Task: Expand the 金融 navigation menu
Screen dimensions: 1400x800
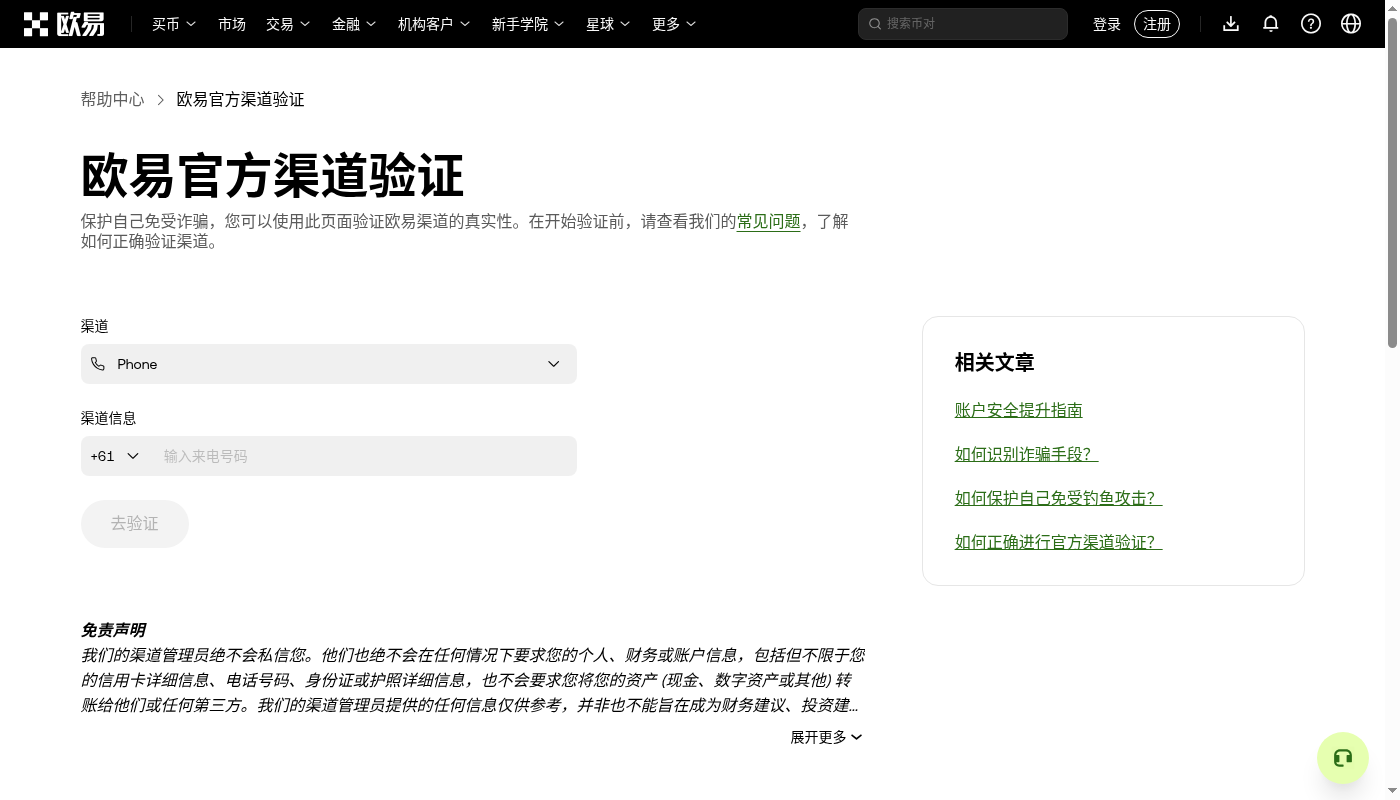Action: tap(354, 24)
